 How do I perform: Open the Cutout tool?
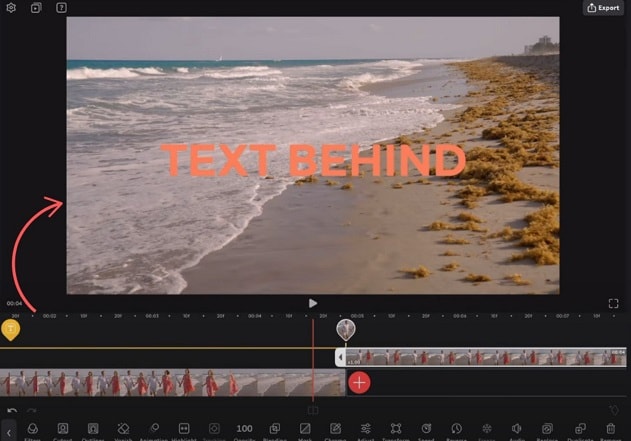click(63, 431)
